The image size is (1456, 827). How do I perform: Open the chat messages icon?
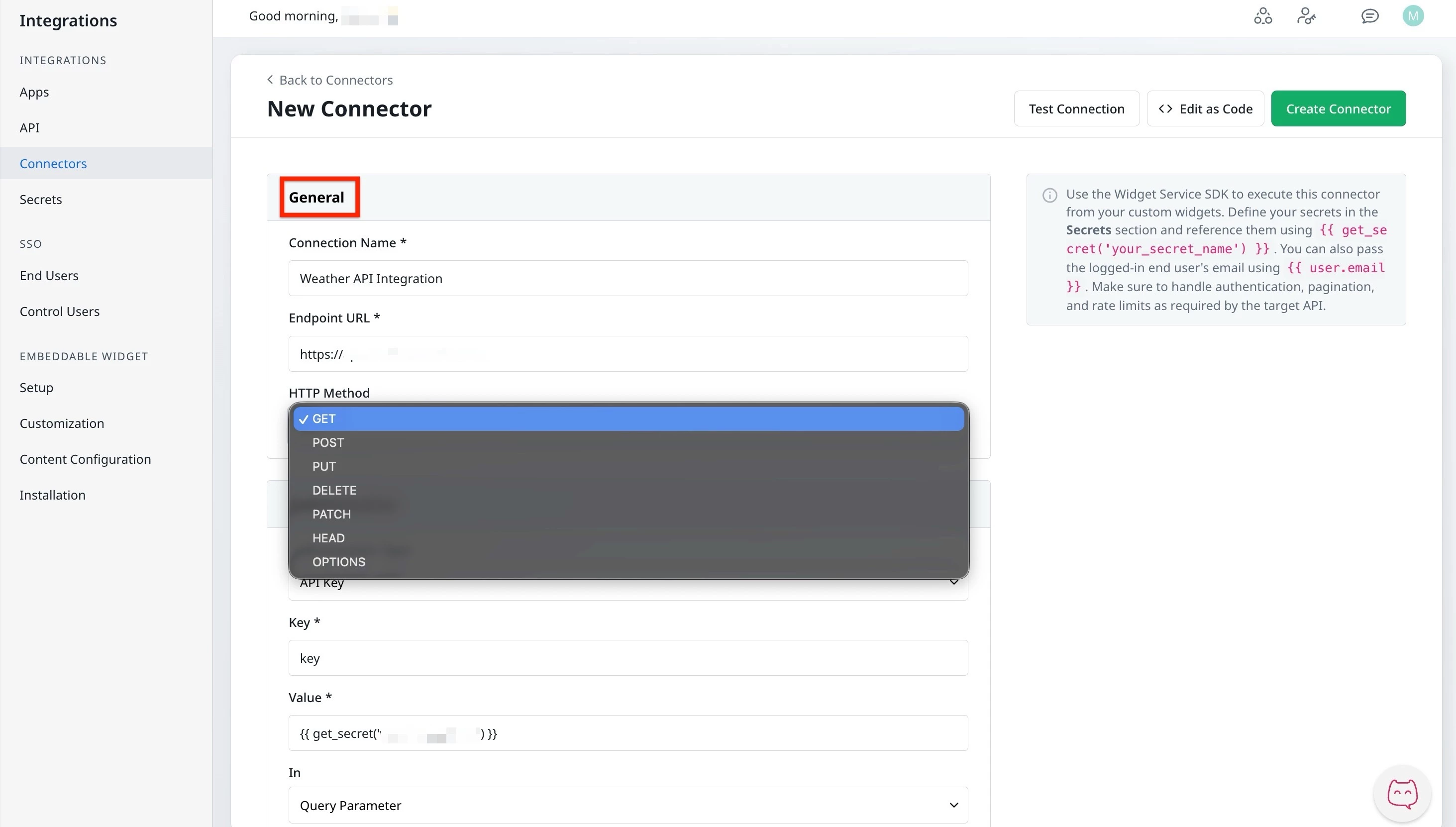[1370, 15]
